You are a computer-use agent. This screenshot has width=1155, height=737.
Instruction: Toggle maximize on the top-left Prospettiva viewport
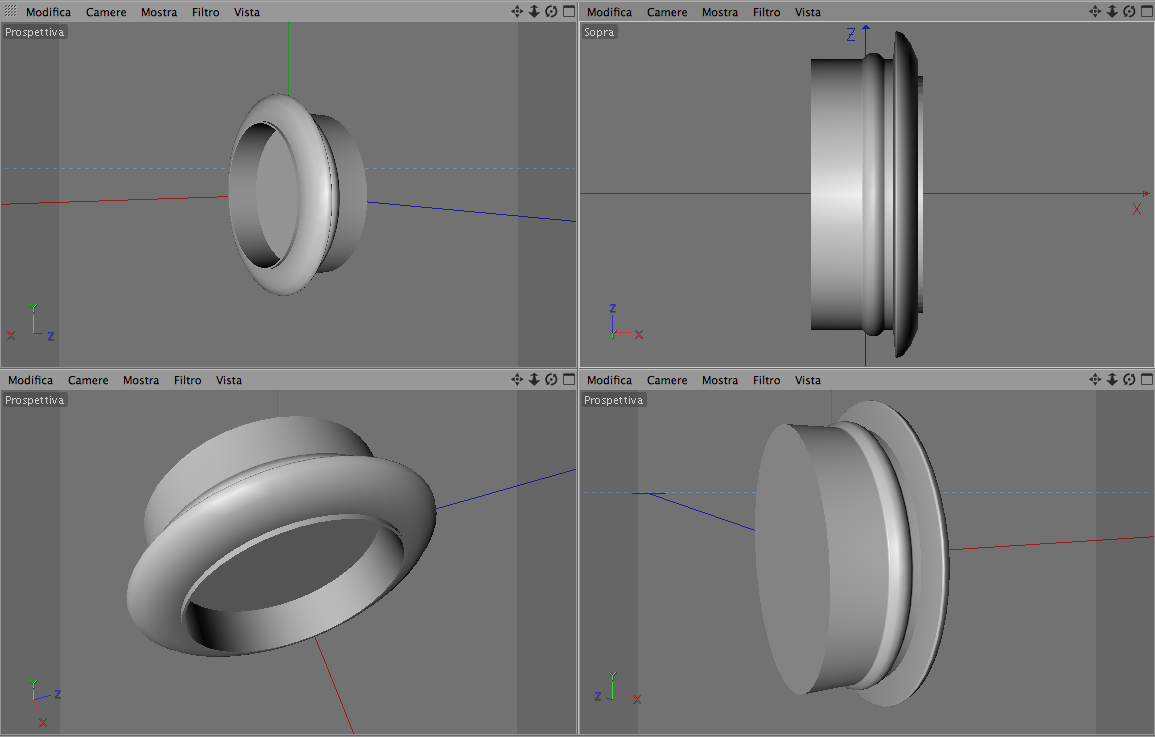(569, 12)
